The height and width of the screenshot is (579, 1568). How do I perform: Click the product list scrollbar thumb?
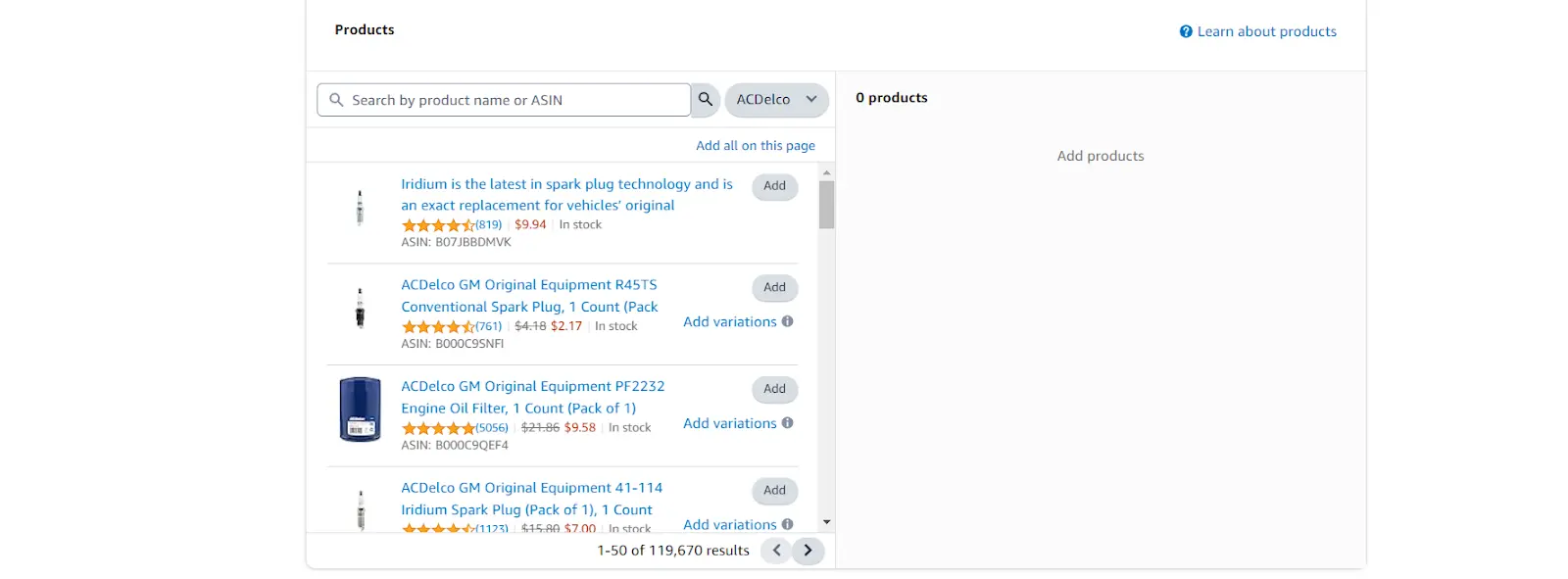coord(827,205)
